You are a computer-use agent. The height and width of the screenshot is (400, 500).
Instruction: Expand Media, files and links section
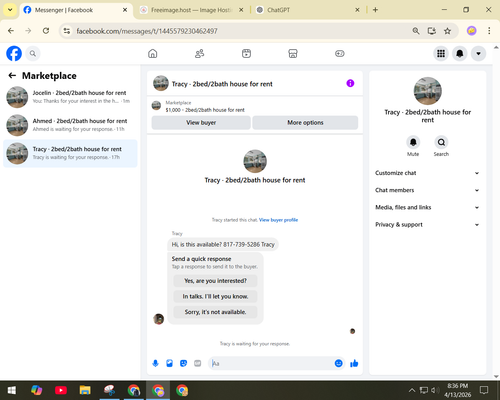tap(427, 207)
